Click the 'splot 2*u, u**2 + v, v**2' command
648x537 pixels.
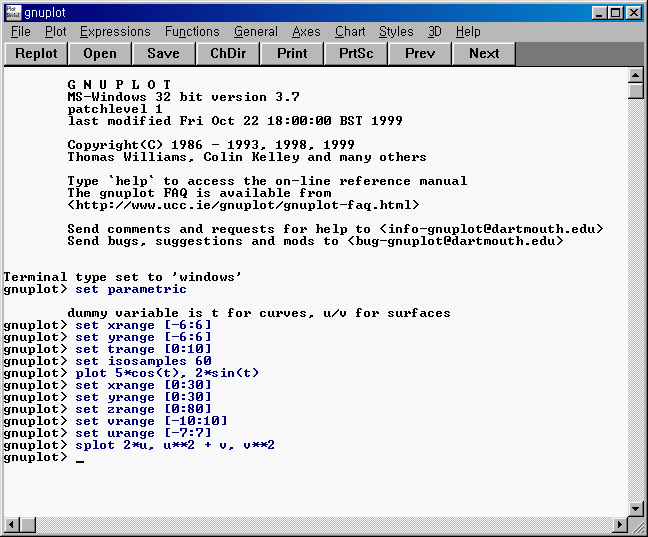(x=175, y=445)
